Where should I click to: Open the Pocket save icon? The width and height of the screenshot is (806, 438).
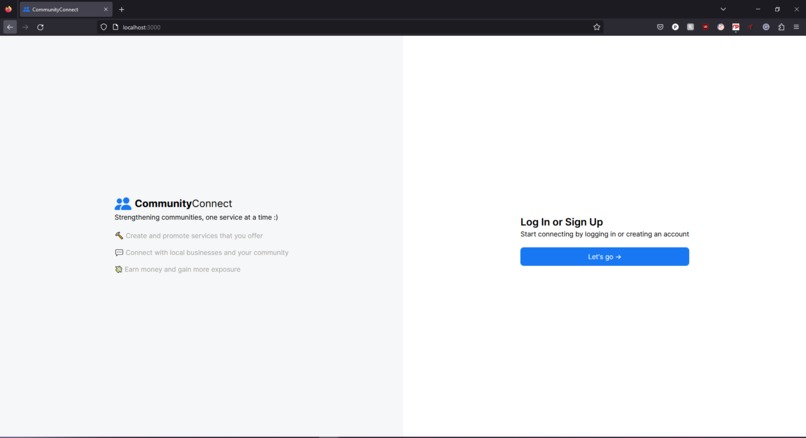(660, 27)
